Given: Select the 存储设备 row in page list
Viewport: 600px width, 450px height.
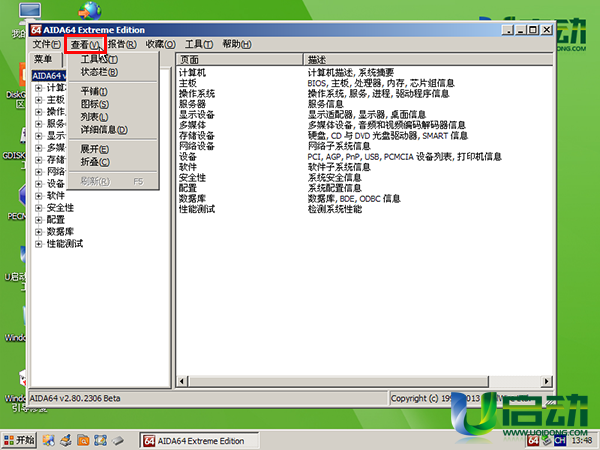Looking at the screenshot, I should point(197,135).
